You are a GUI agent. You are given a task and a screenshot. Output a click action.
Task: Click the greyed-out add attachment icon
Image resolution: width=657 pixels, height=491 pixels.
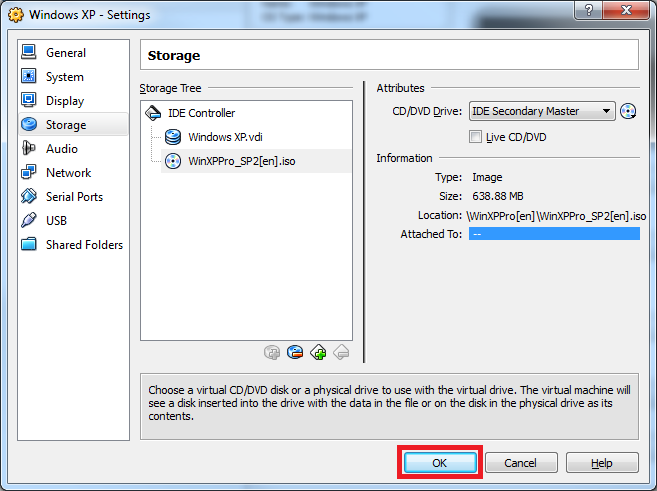tap(272, 352)
